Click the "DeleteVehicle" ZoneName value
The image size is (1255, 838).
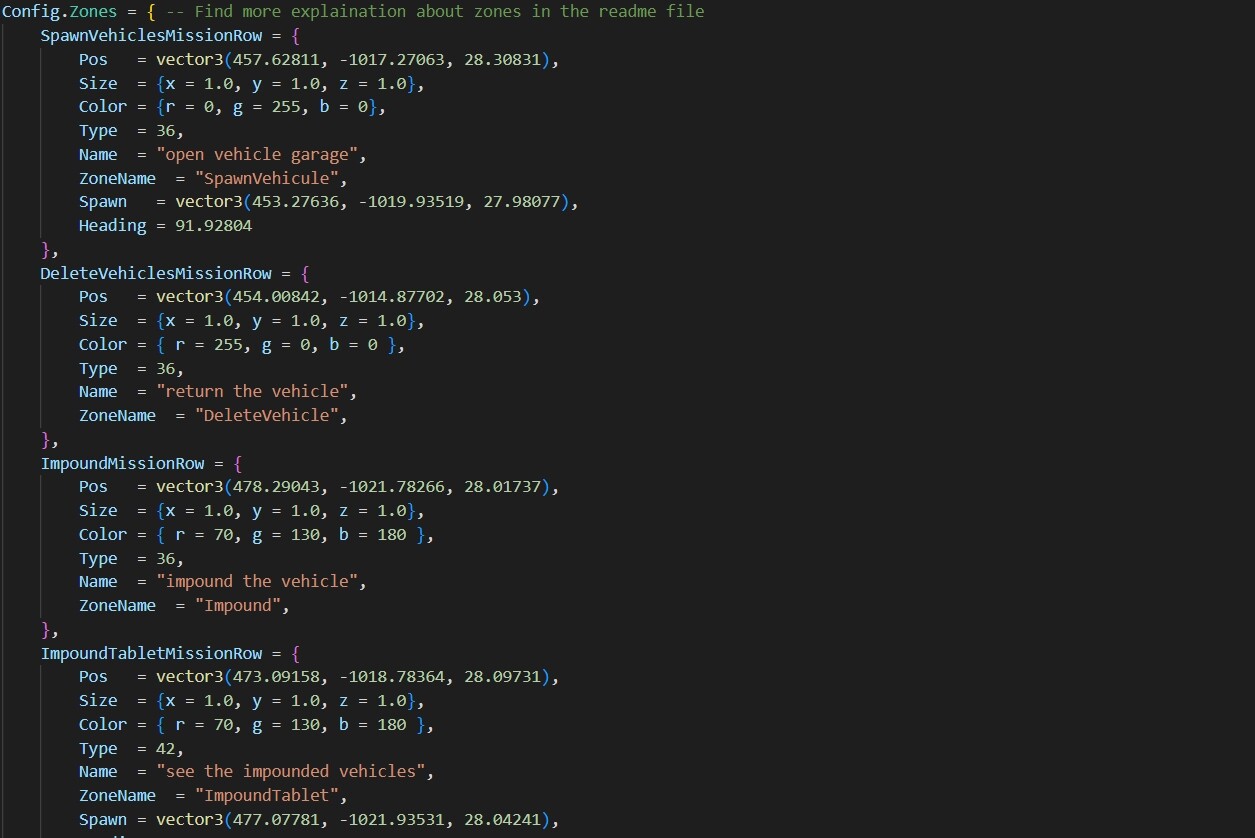click(270, 416)
